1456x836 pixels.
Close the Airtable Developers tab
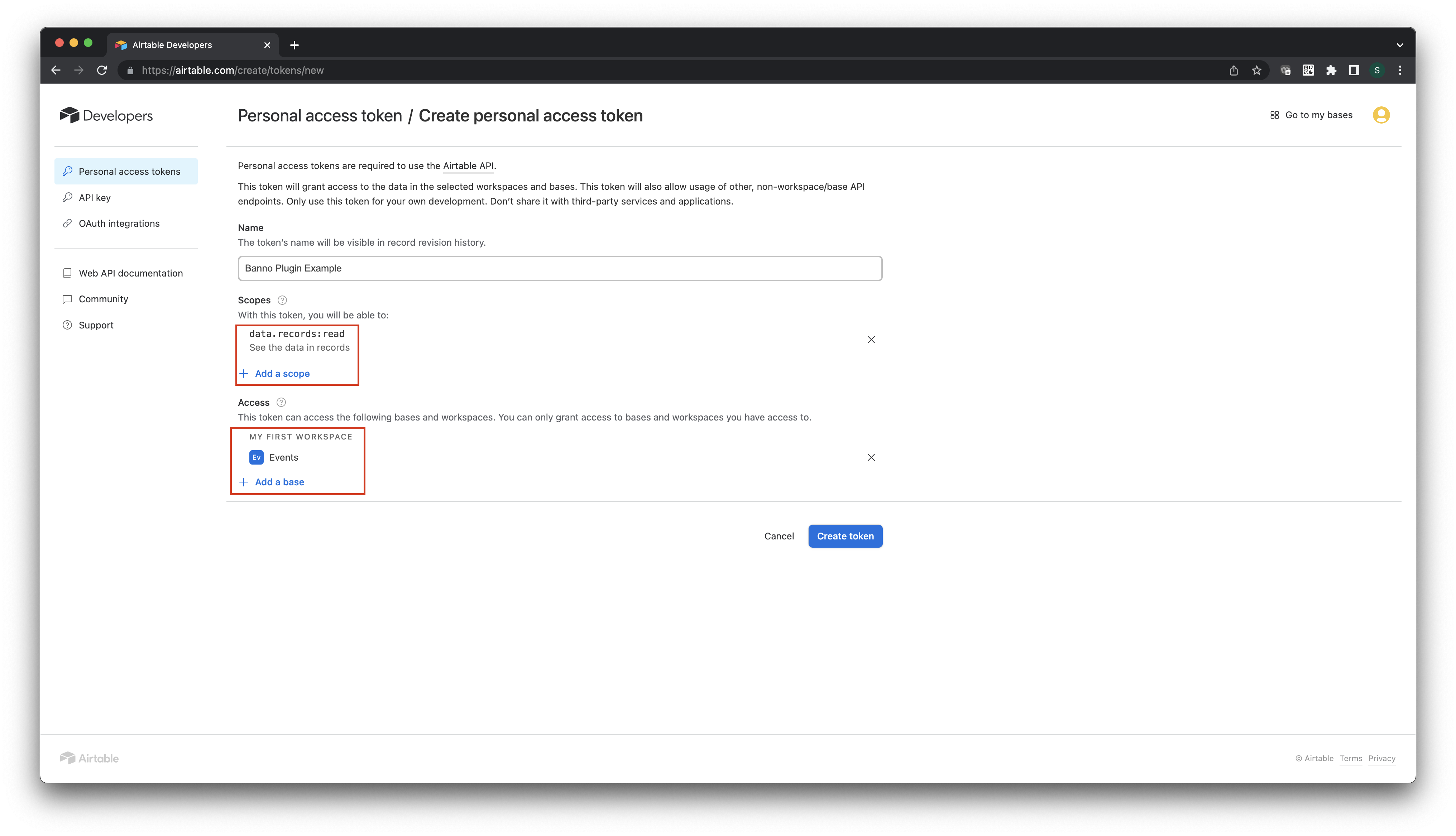(x=267, y=45)
